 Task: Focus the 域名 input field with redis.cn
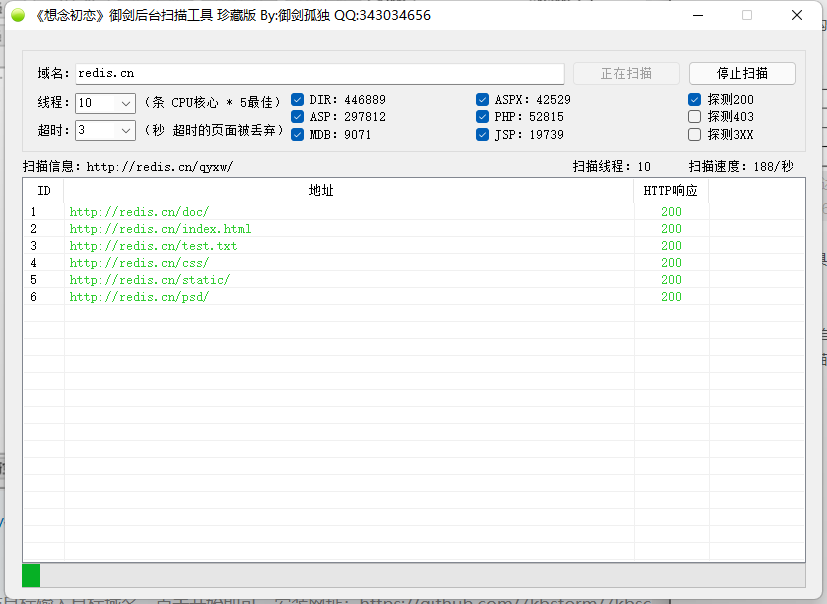pyautogui.click(x=320, y=73)
